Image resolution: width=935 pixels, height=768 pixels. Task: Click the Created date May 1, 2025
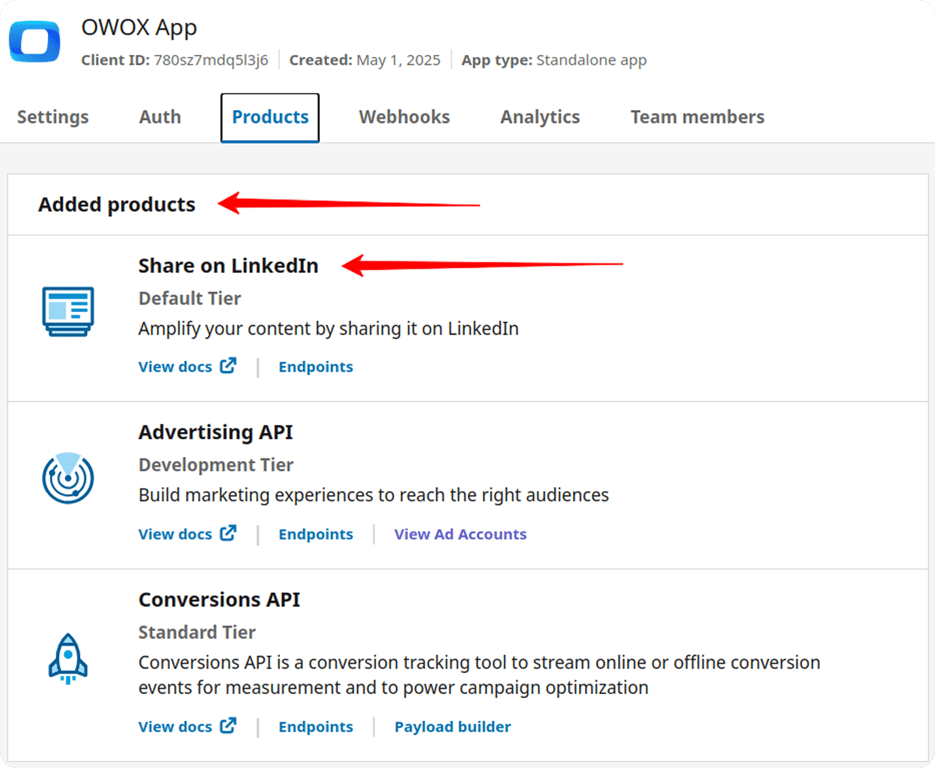pos(398,60)
